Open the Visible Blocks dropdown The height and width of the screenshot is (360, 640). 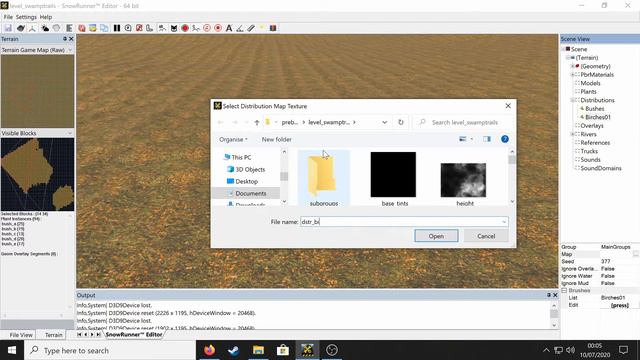(70, 133)
